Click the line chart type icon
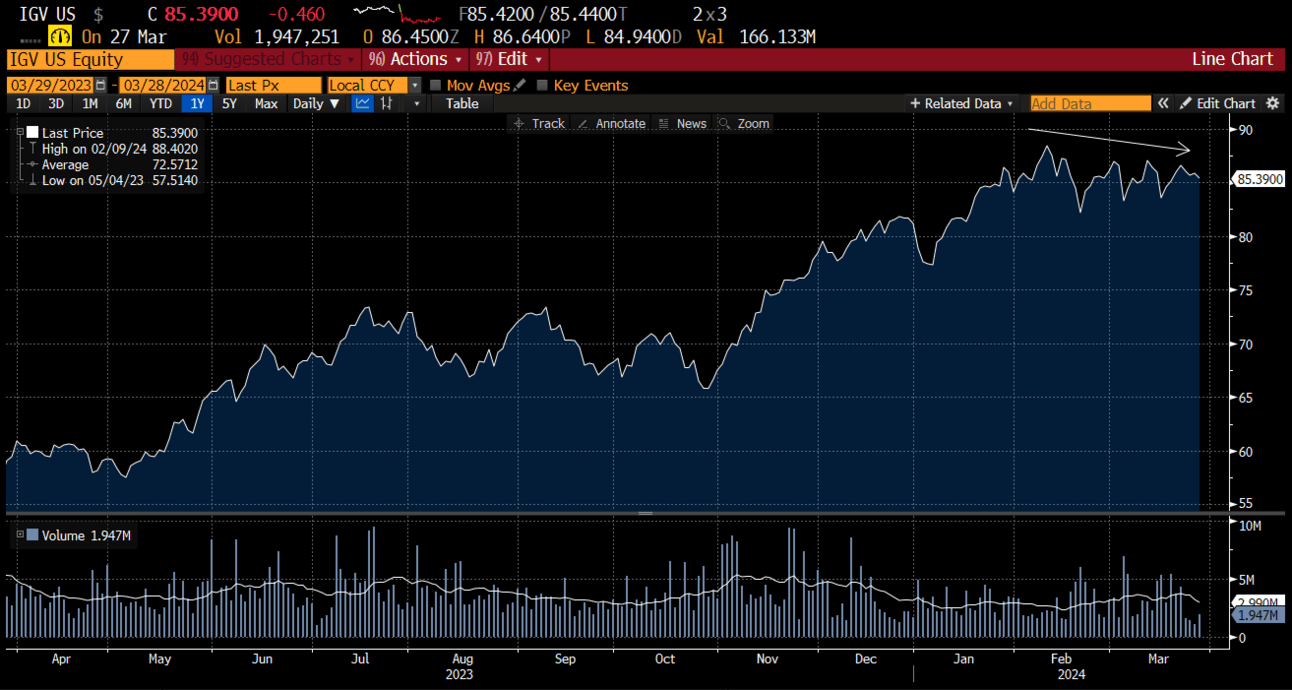 click(362, 103)
